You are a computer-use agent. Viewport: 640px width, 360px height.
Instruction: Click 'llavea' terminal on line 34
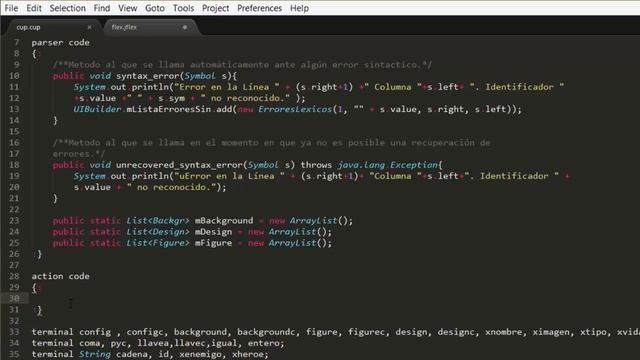[x=153, y=343]
